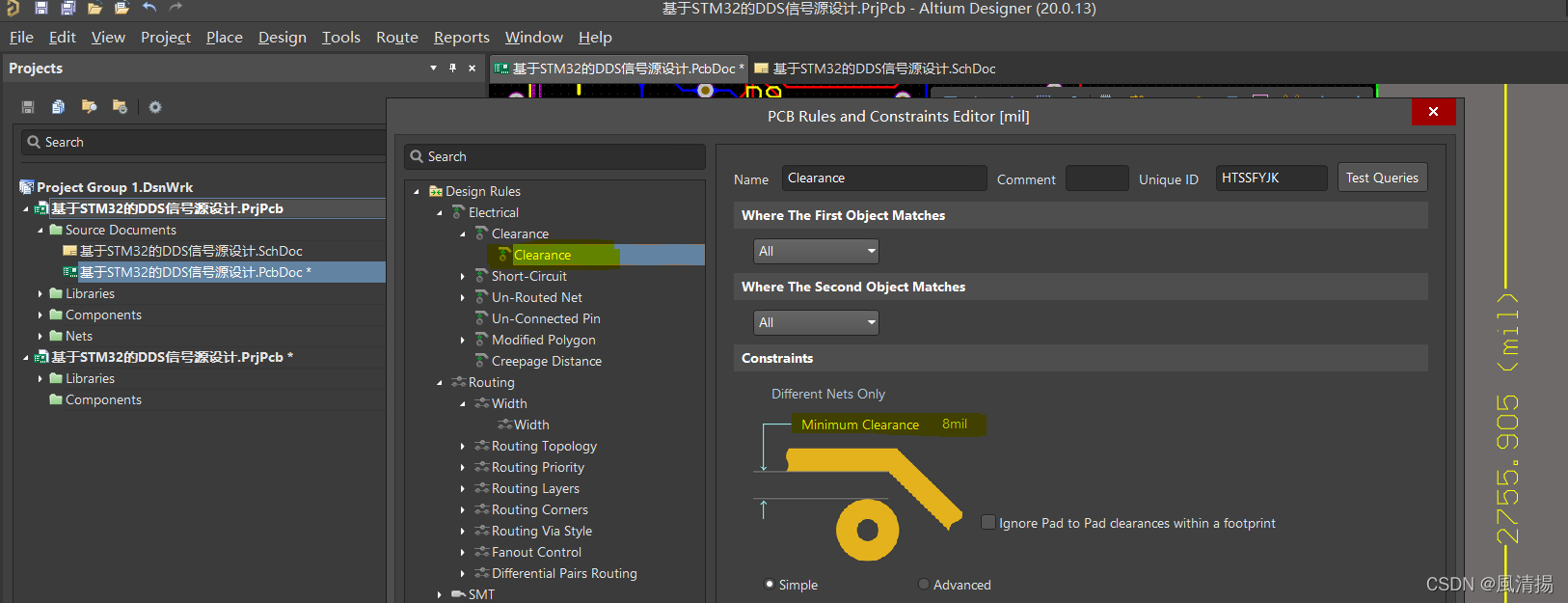Click the Save icon in the title bar
Viewport: 1568px width, 603px height.
pos(41,8)
